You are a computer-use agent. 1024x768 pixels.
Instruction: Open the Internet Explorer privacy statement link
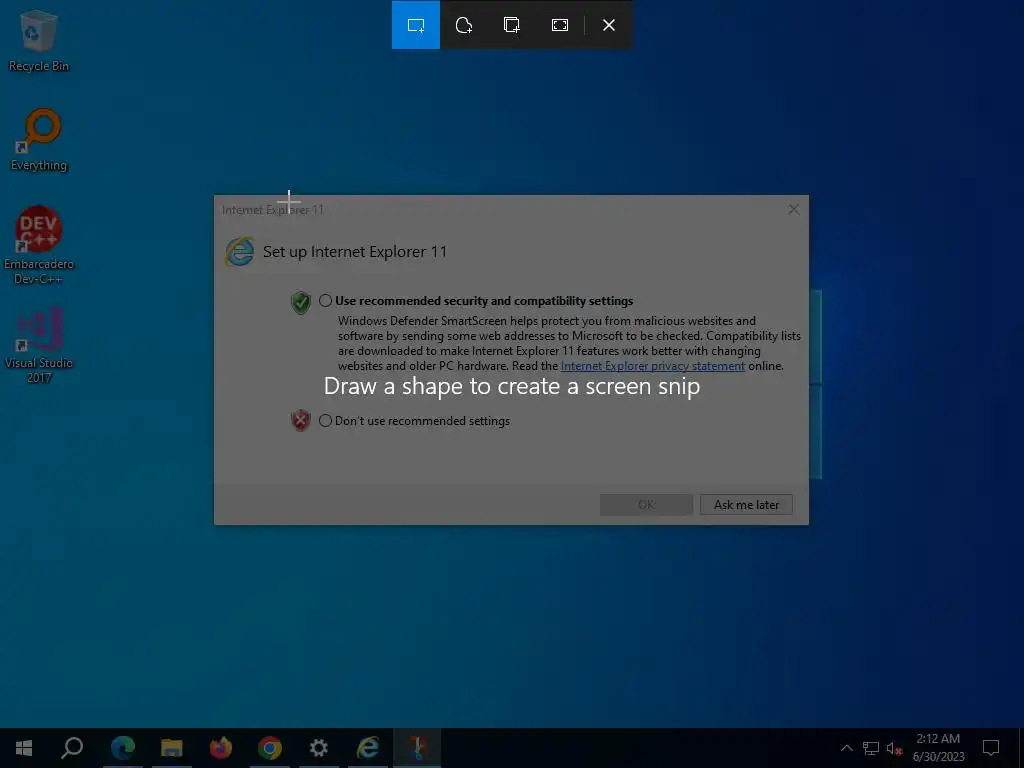pyautogui.click(x=652, y=366)
